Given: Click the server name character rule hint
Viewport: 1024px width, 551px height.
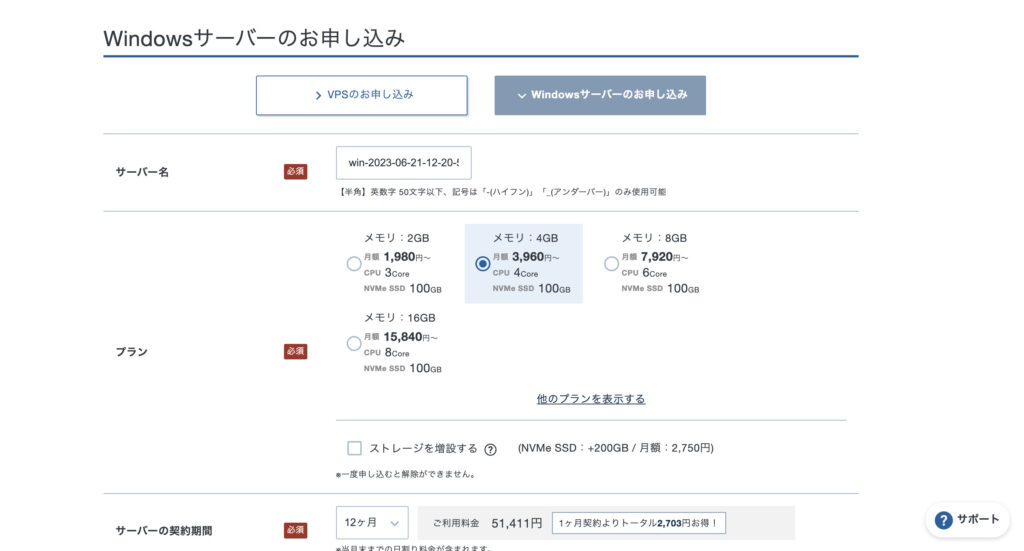Looking at the screenshot, I should click(x=502, y=192).
